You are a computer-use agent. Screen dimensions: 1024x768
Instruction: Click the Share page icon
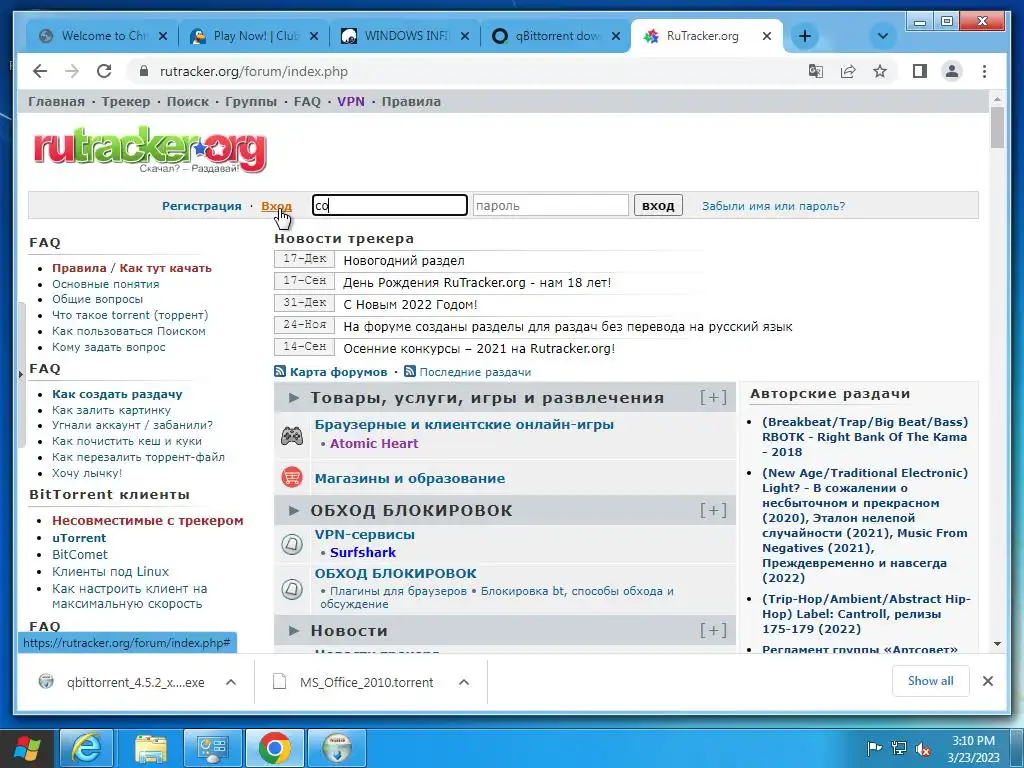[x=848, y=71]
